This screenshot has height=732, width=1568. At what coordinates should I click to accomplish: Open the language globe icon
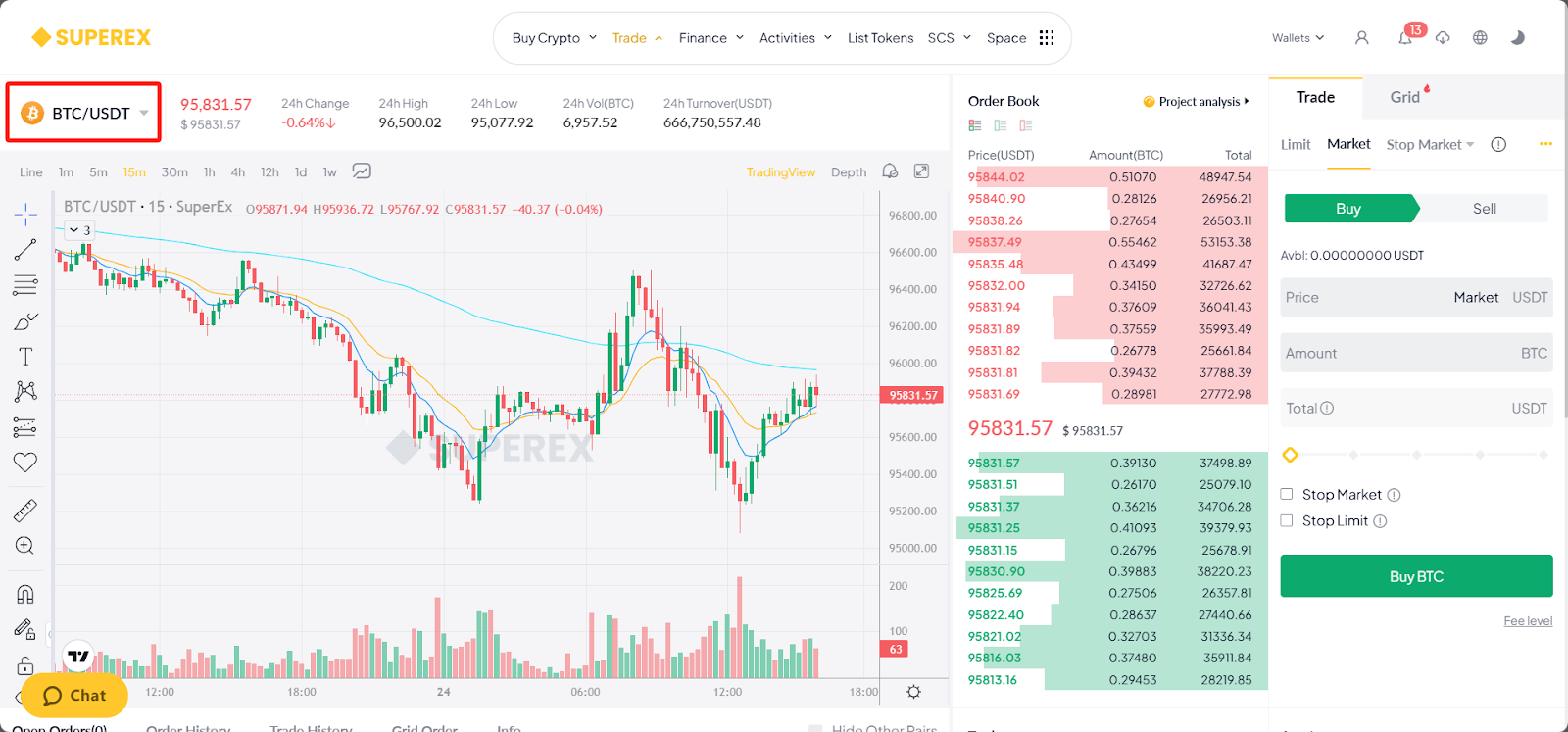pos(1480,37)
